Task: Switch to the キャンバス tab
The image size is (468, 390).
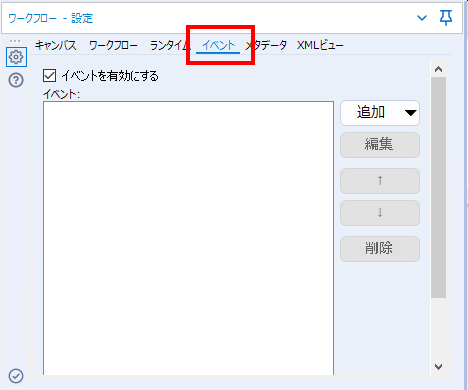Action: click(x=56, y=45)
